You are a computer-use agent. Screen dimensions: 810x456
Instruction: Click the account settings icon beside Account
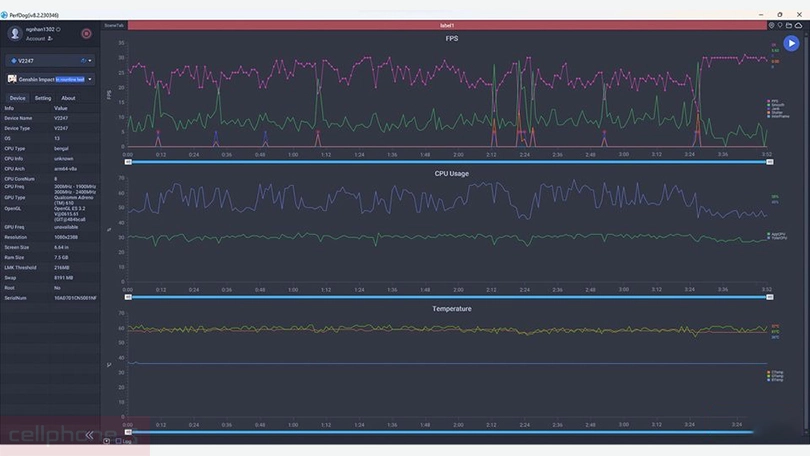[x=50, y=38]
